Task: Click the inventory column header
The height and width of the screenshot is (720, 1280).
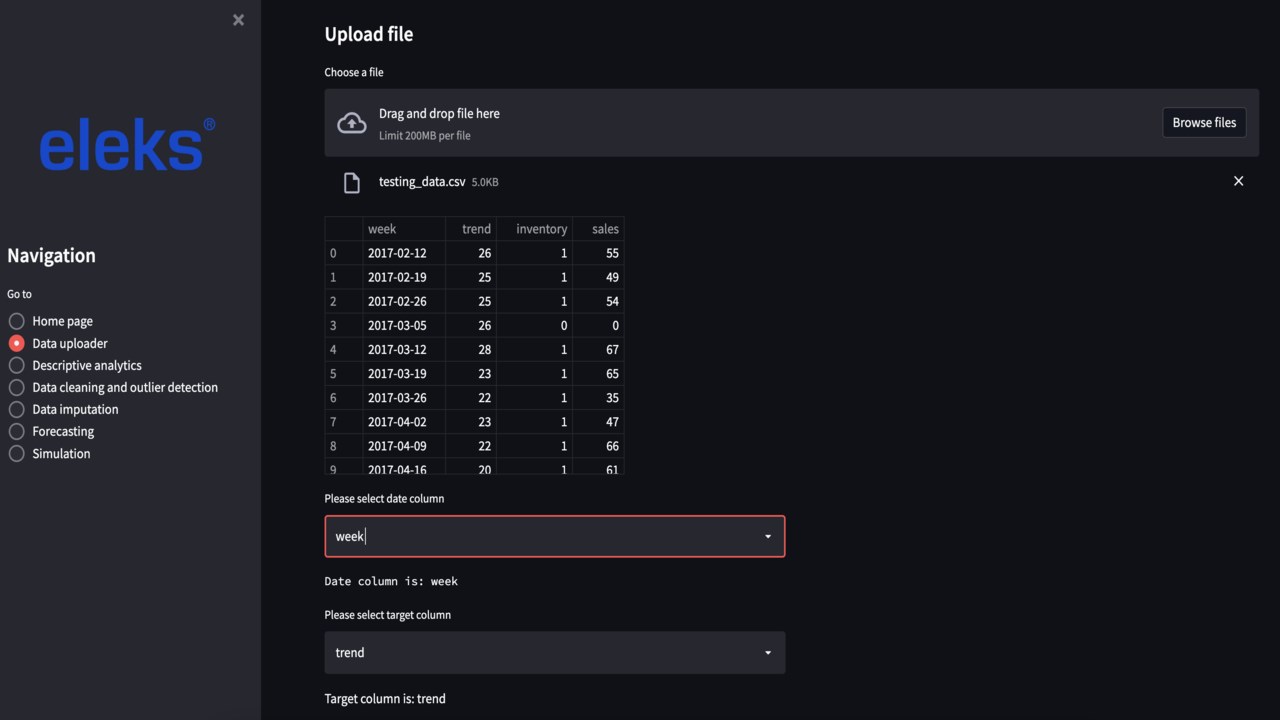Action: point(541,229)
